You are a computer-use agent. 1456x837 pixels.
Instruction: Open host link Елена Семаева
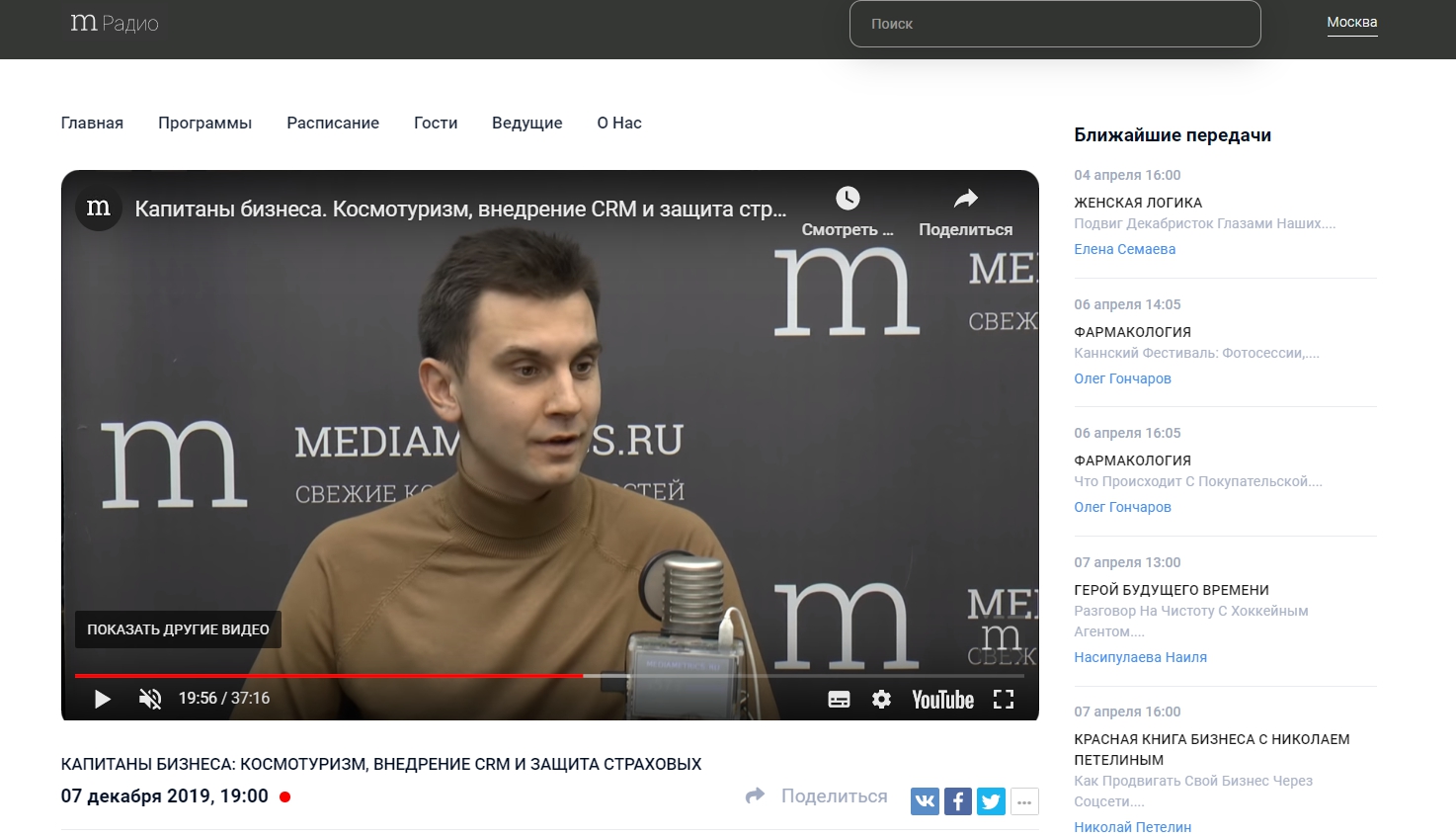(1124, 250)
